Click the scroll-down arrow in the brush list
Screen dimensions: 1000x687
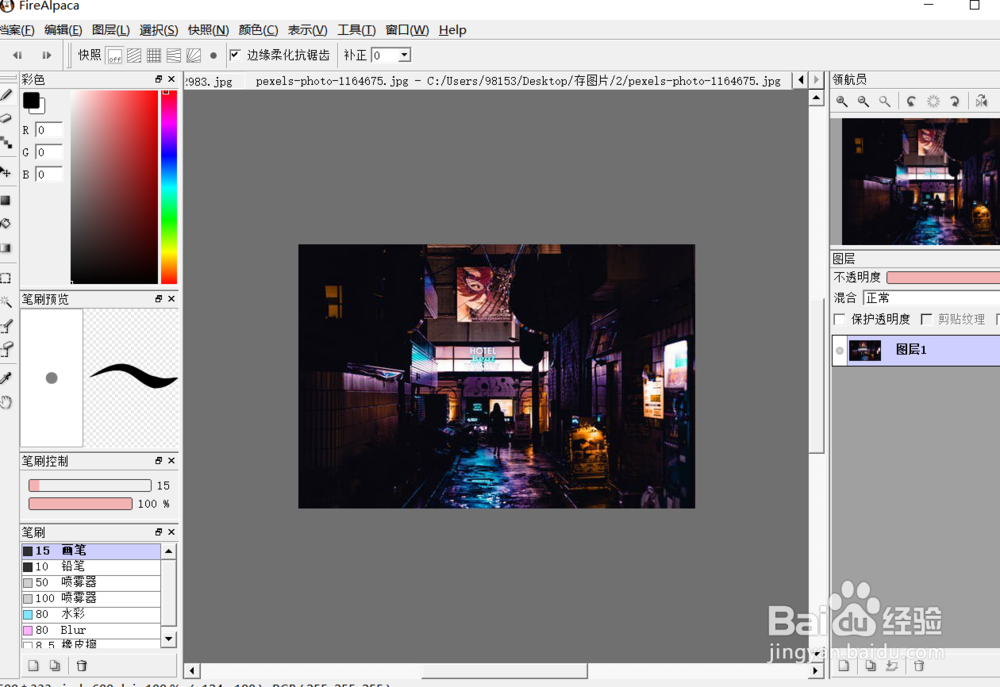[x=168, y=638]
